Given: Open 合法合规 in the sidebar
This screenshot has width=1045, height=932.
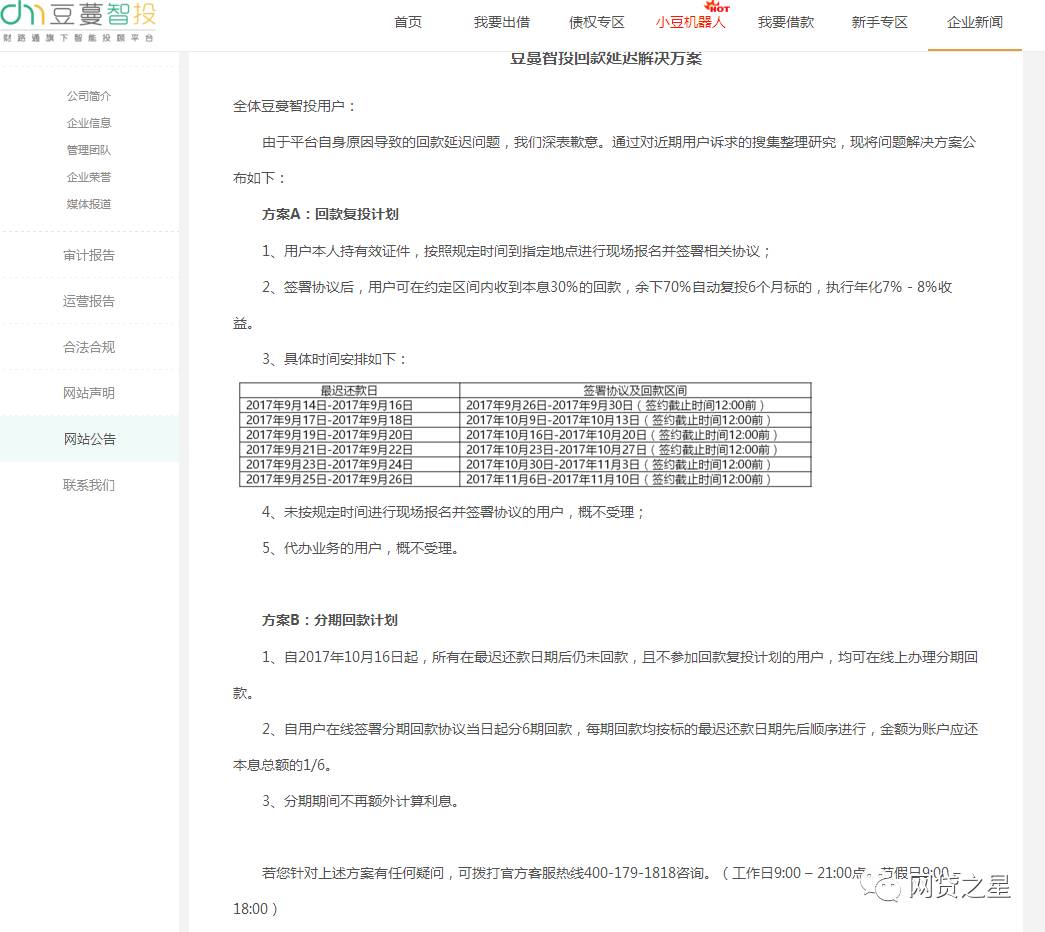Looking at the screenshot, I should [89, 347].
